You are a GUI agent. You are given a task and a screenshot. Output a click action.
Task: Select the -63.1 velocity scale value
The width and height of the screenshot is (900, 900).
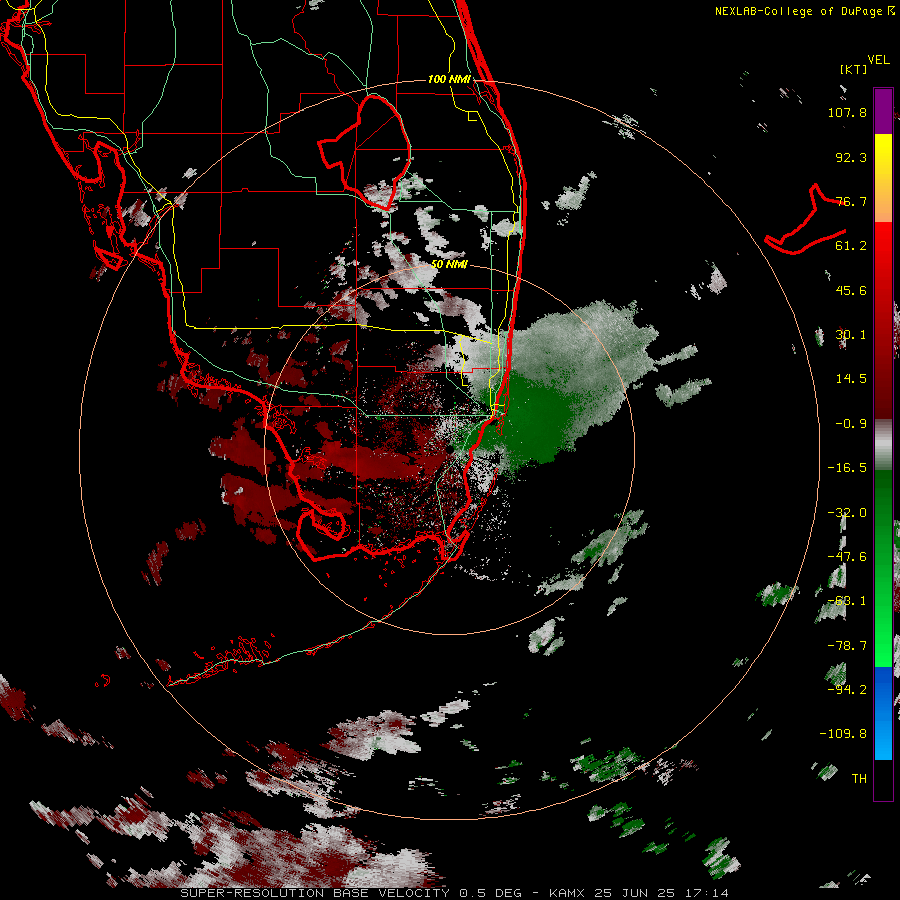coord(847,601)
